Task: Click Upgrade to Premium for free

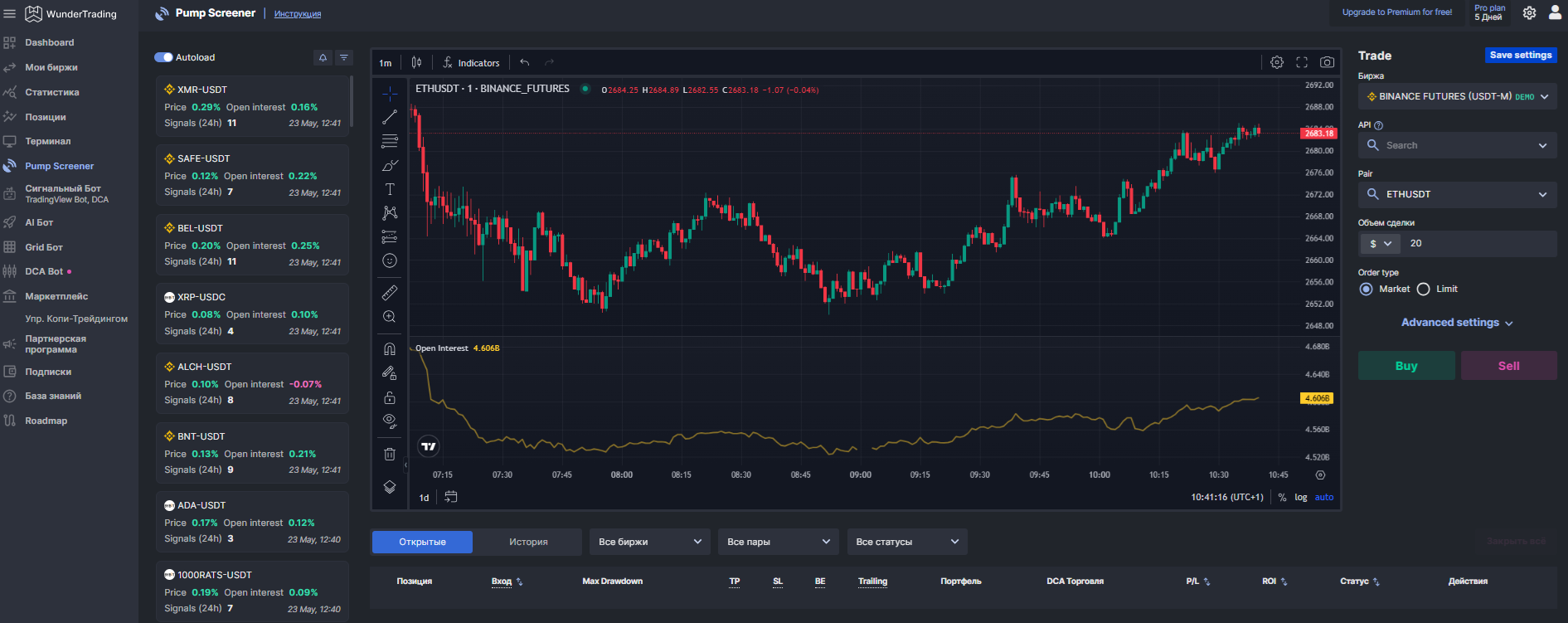Action: [x=1397, y=12]
